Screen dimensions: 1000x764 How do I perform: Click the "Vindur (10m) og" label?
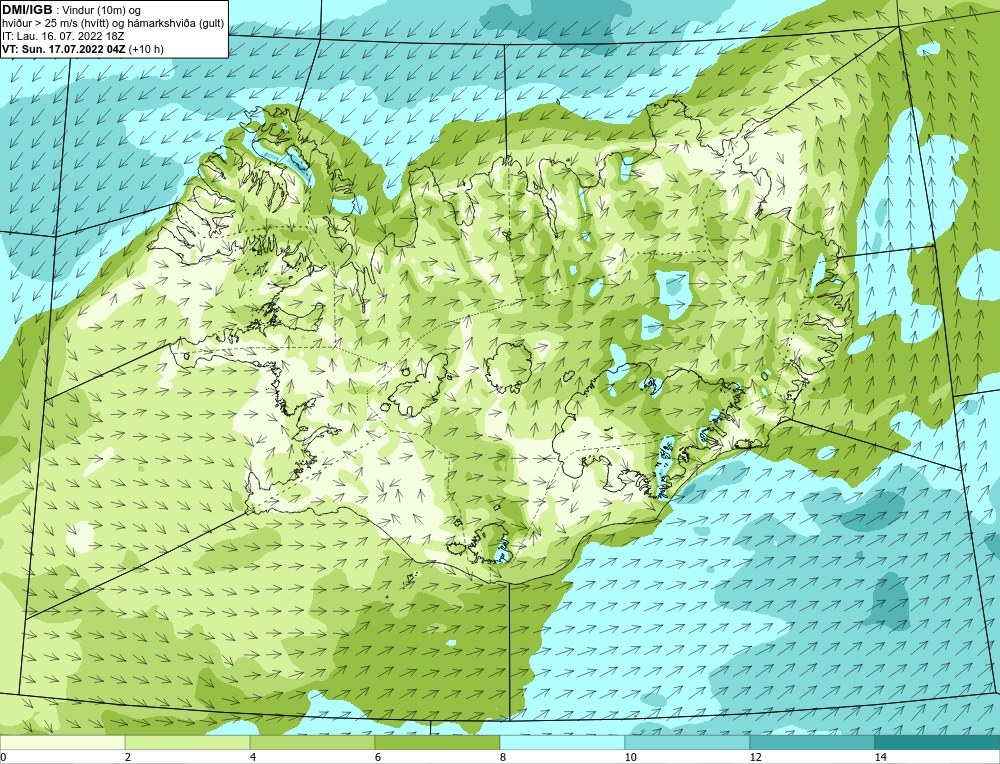(103, 11)
